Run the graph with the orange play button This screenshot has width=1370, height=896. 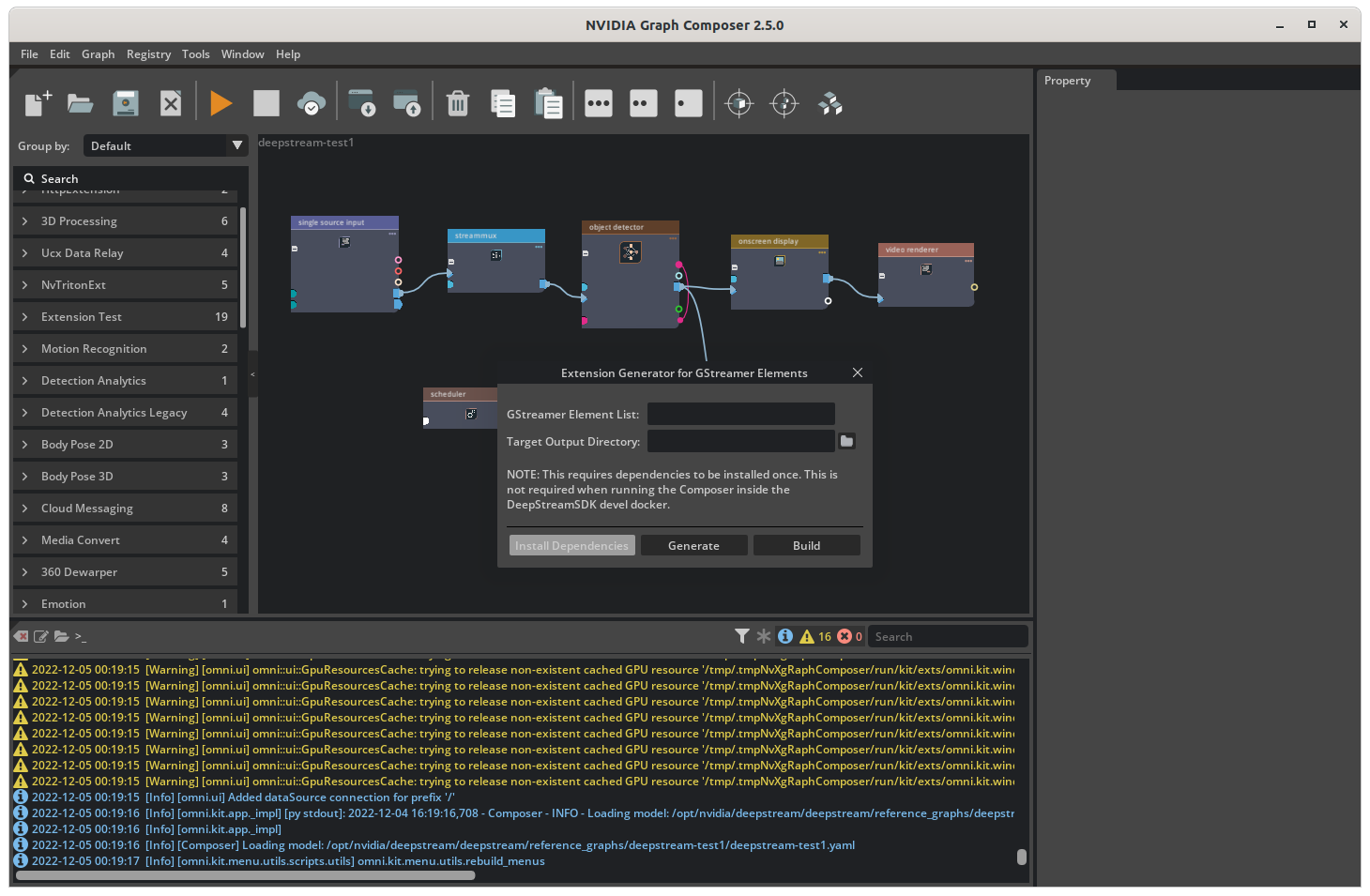point(221,103)
